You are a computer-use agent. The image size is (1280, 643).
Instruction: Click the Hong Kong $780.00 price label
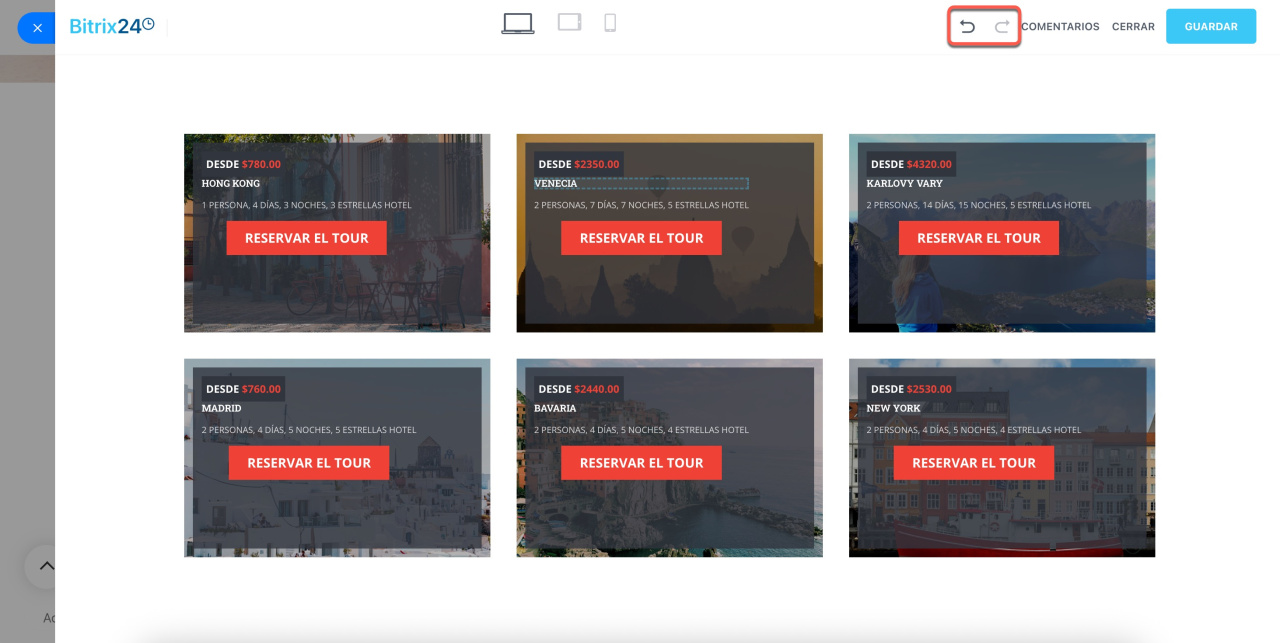(260, 164)
